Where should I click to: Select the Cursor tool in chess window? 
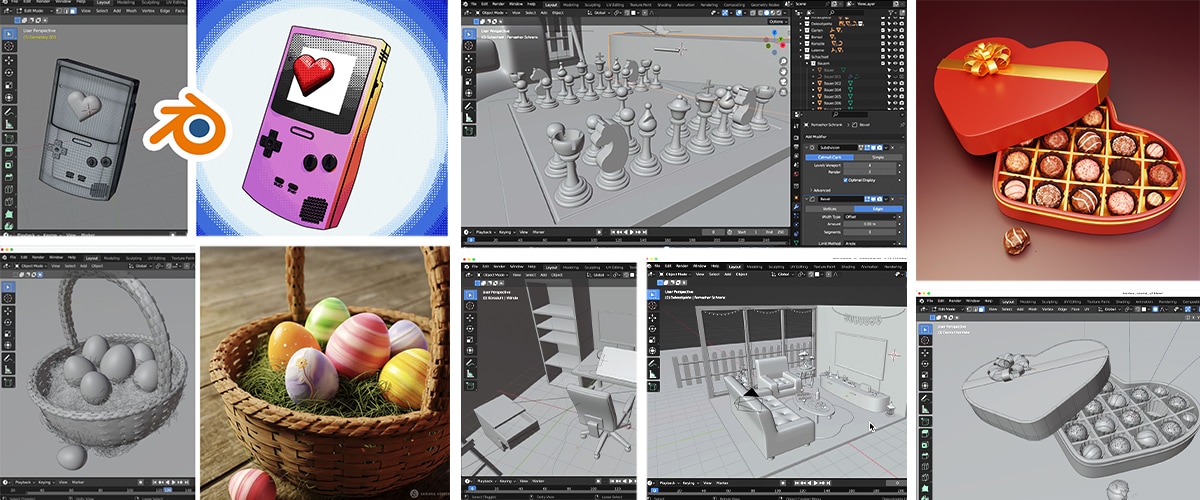click(x=469, y=46)
